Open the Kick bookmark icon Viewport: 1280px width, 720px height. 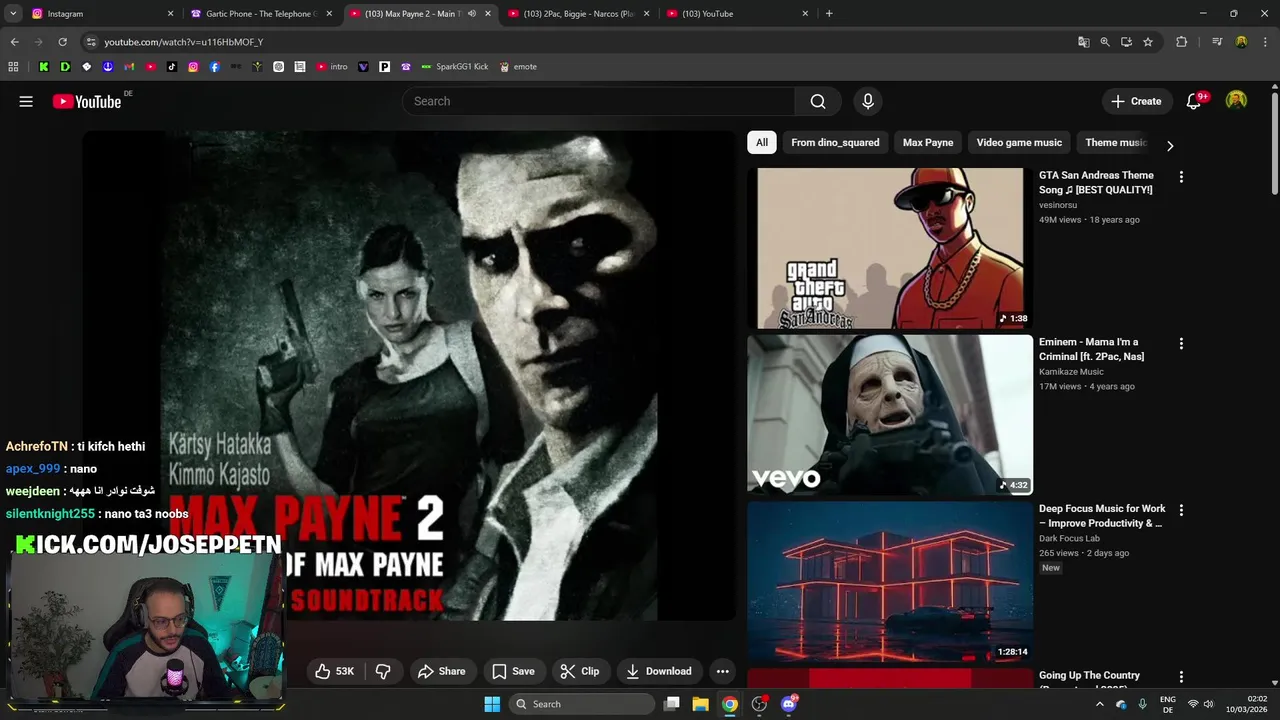(44, 67)
